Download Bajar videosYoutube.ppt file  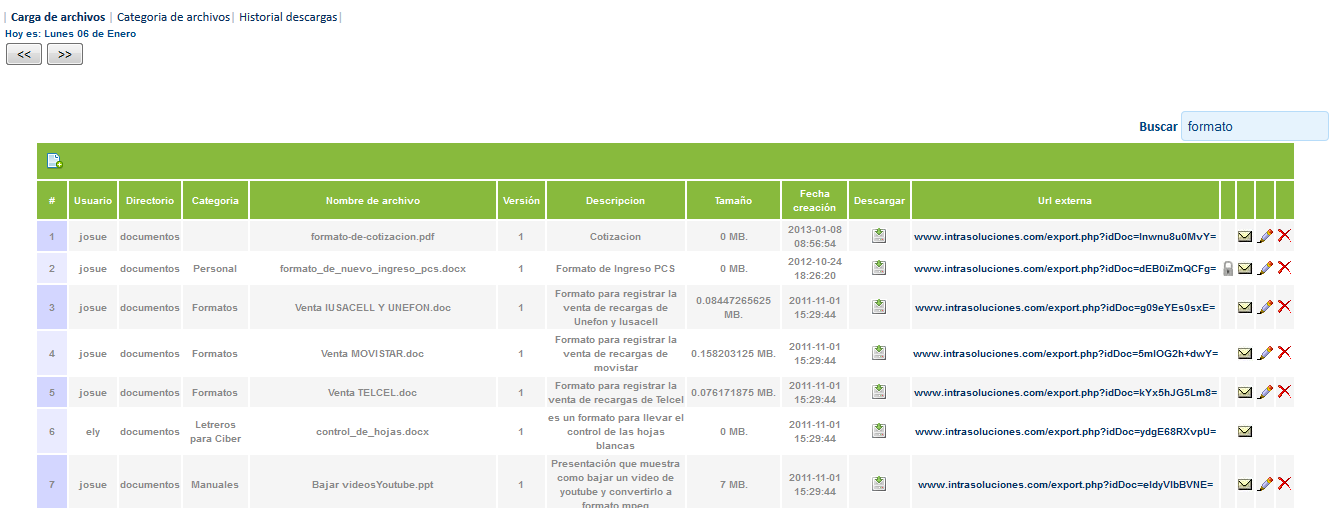(x=879, y=484)
